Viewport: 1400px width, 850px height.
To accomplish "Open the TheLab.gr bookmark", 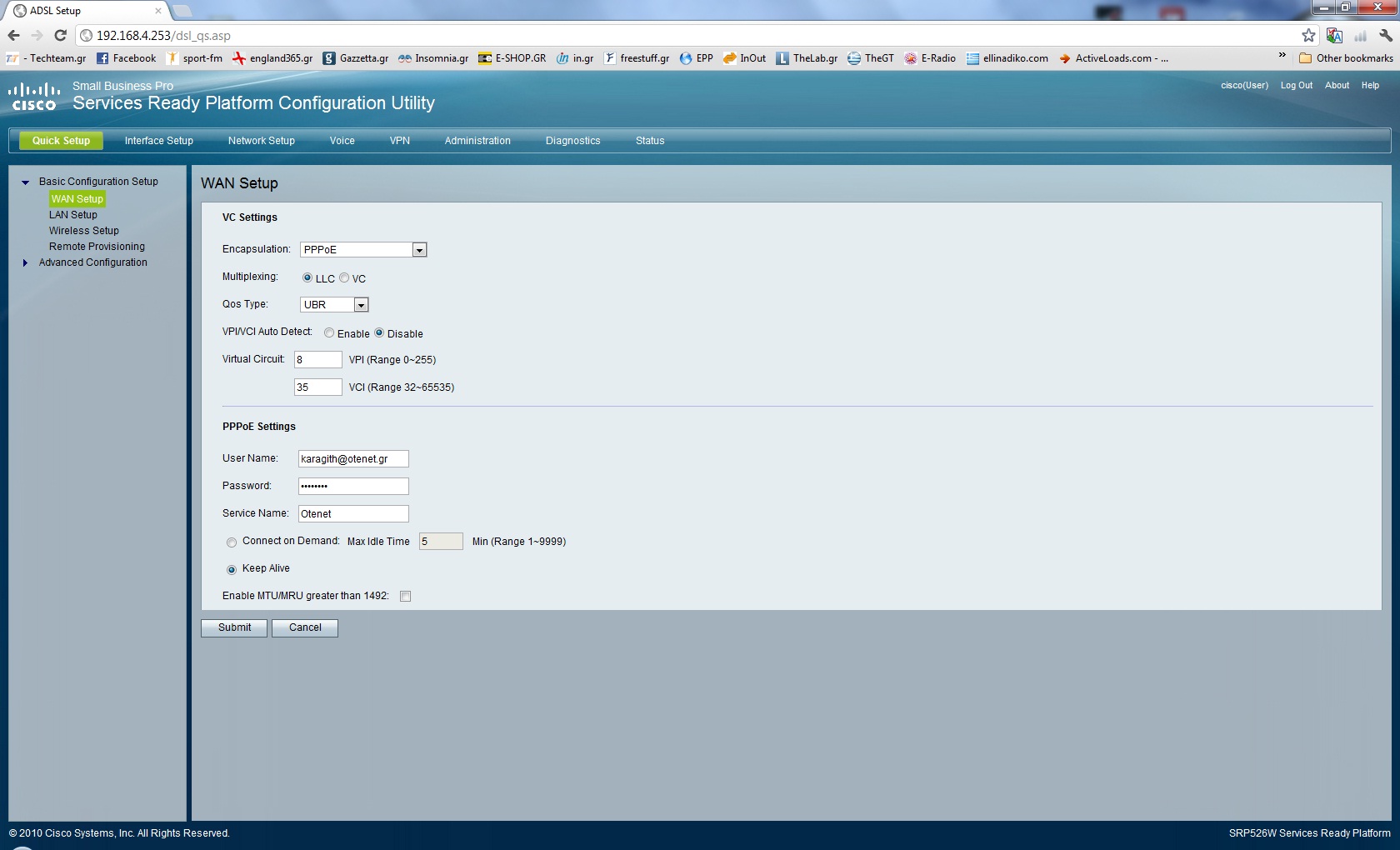I will pyautogui.click(x=807, y=58).
